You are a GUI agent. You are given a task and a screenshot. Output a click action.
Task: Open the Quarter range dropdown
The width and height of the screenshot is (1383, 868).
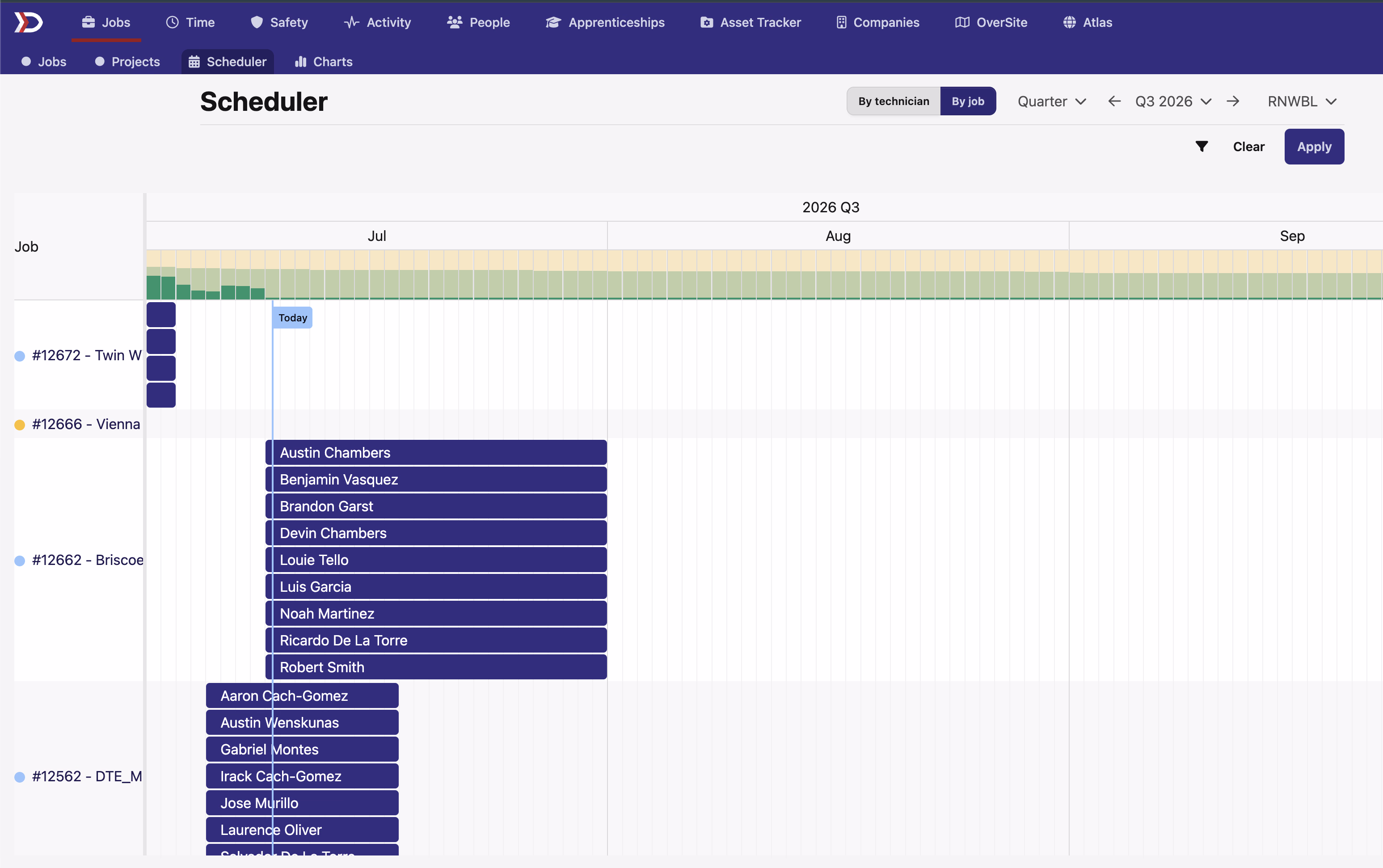(1052, 101)
